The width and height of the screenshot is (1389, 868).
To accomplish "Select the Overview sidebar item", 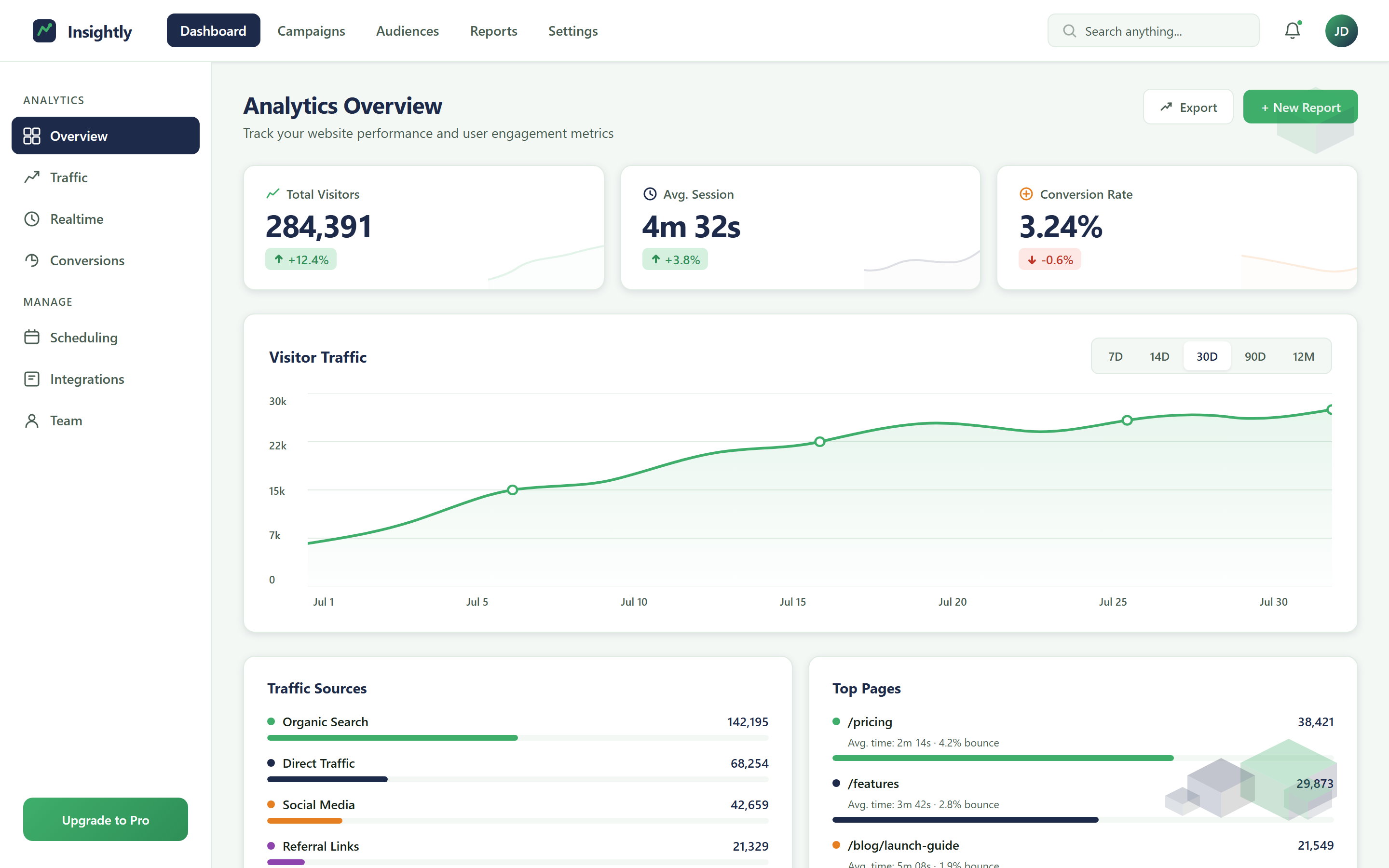I will tap(106, 136).
